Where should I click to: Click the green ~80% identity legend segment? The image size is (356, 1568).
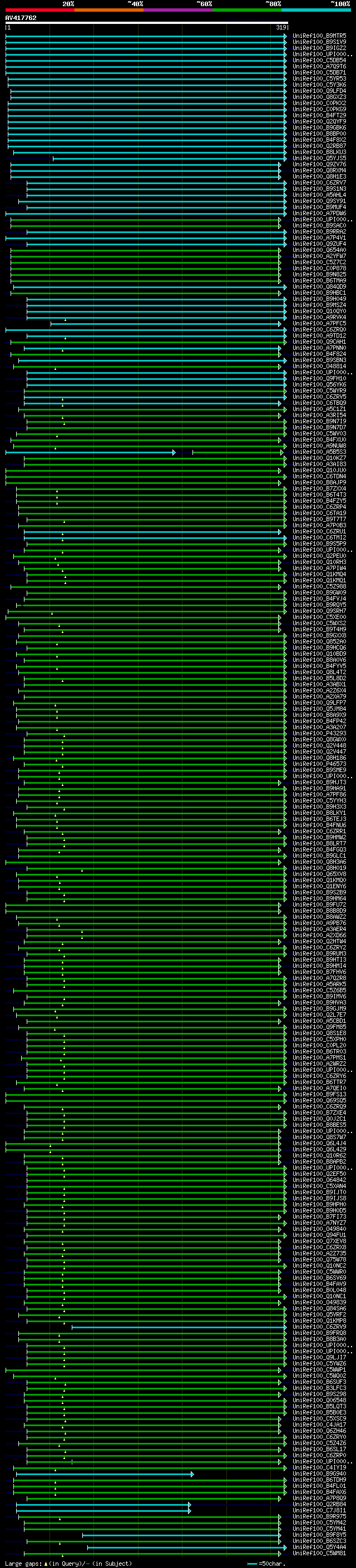247,10
